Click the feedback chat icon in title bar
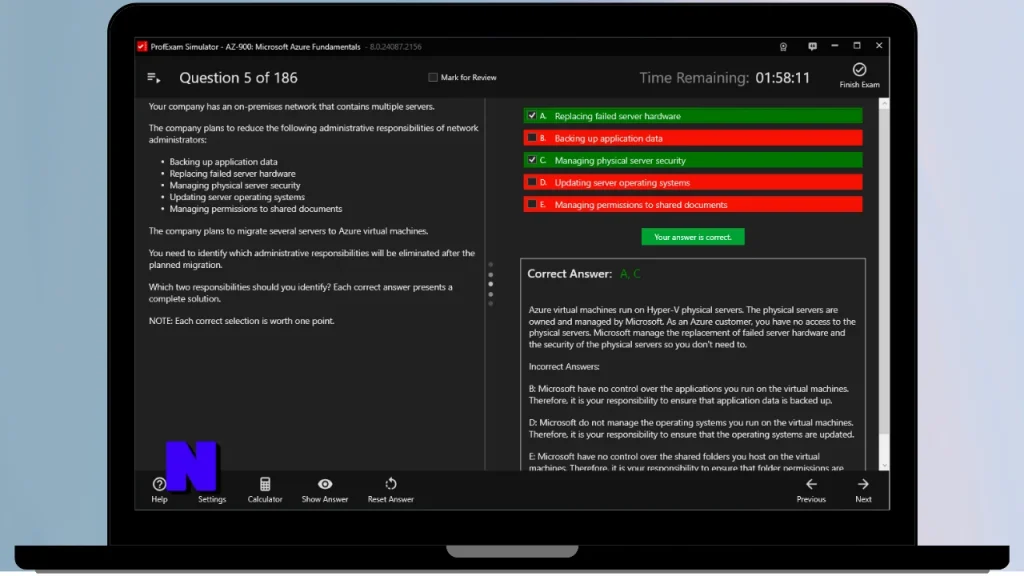The image size is (1024, 576). click(812, 46)
